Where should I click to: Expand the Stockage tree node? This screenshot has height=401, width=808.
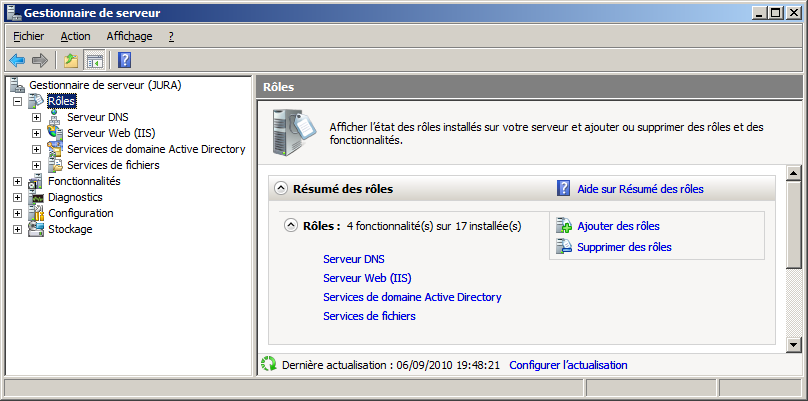[17, 229]
